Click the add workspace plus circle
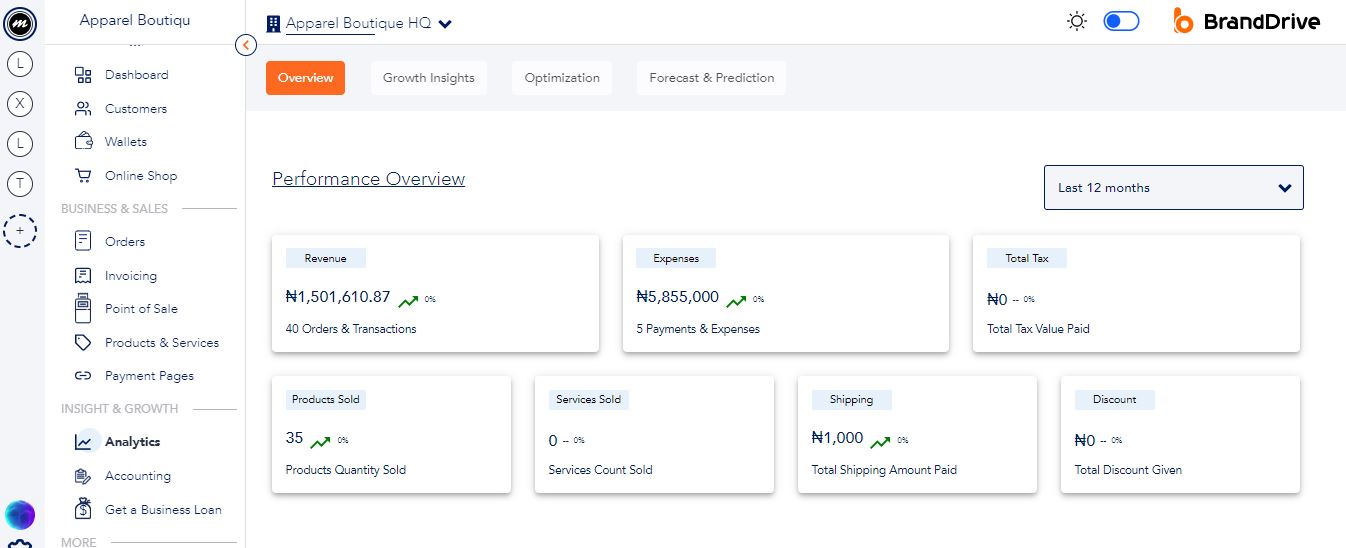Screen dimensions: 1346x548 coord(20,231)
